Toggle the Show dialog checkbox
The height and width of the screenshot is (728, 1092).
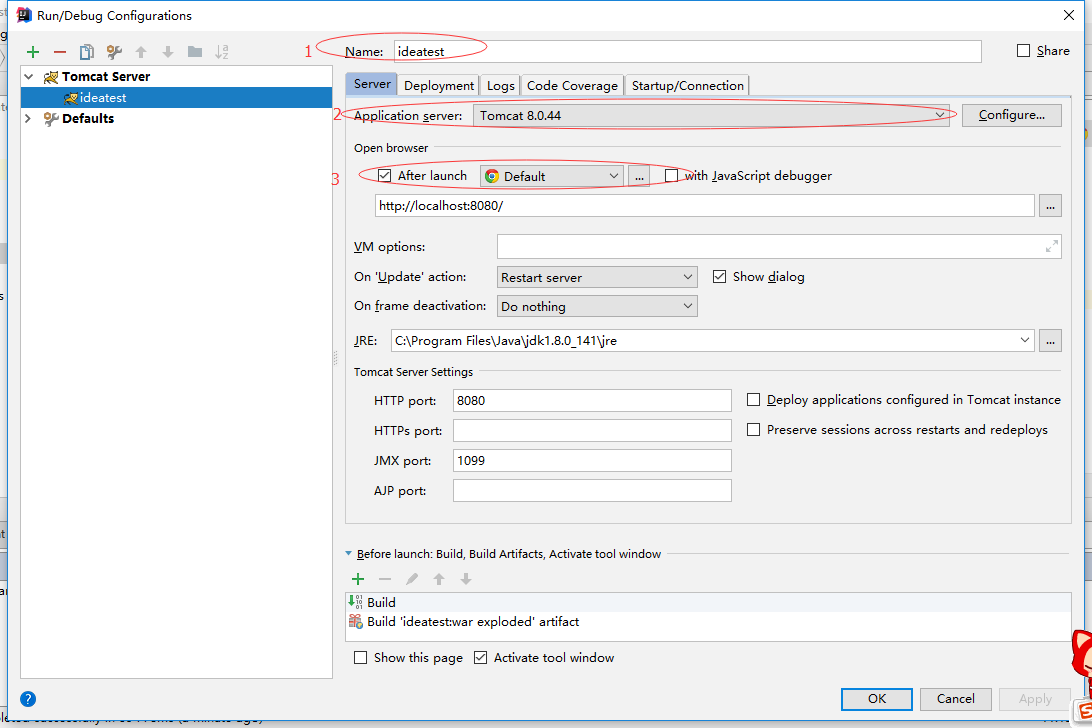(x=719, y=277)
